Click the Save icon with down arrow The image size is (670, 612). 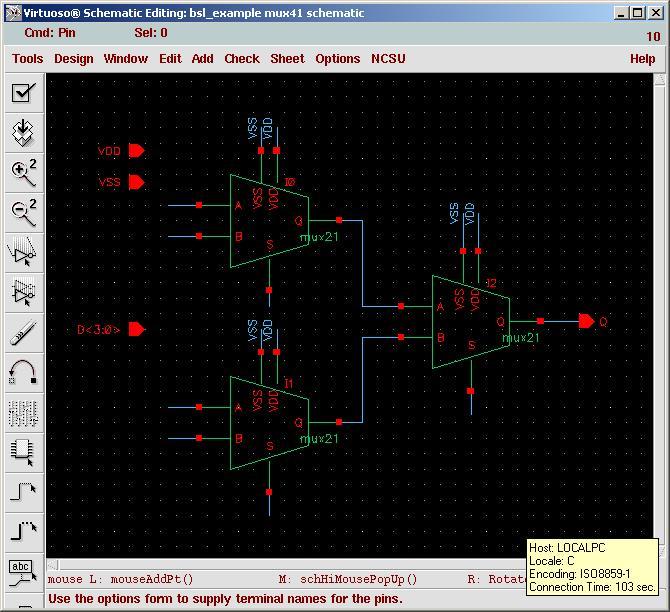click(x=24, y=132)
